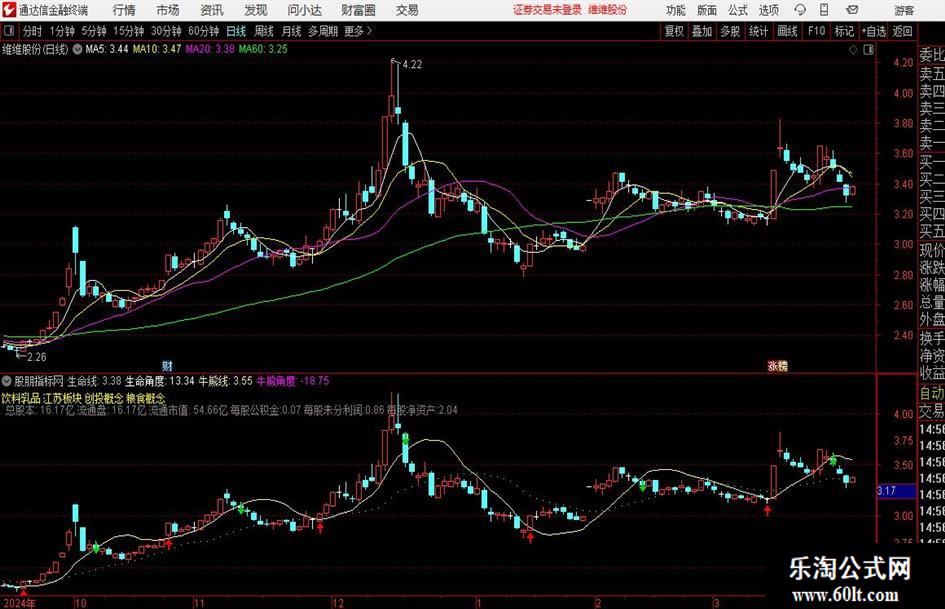The height and width of the screenshot is (609, 945).
Task: Click the 江苏板块 sector tag
Action: 62,399
